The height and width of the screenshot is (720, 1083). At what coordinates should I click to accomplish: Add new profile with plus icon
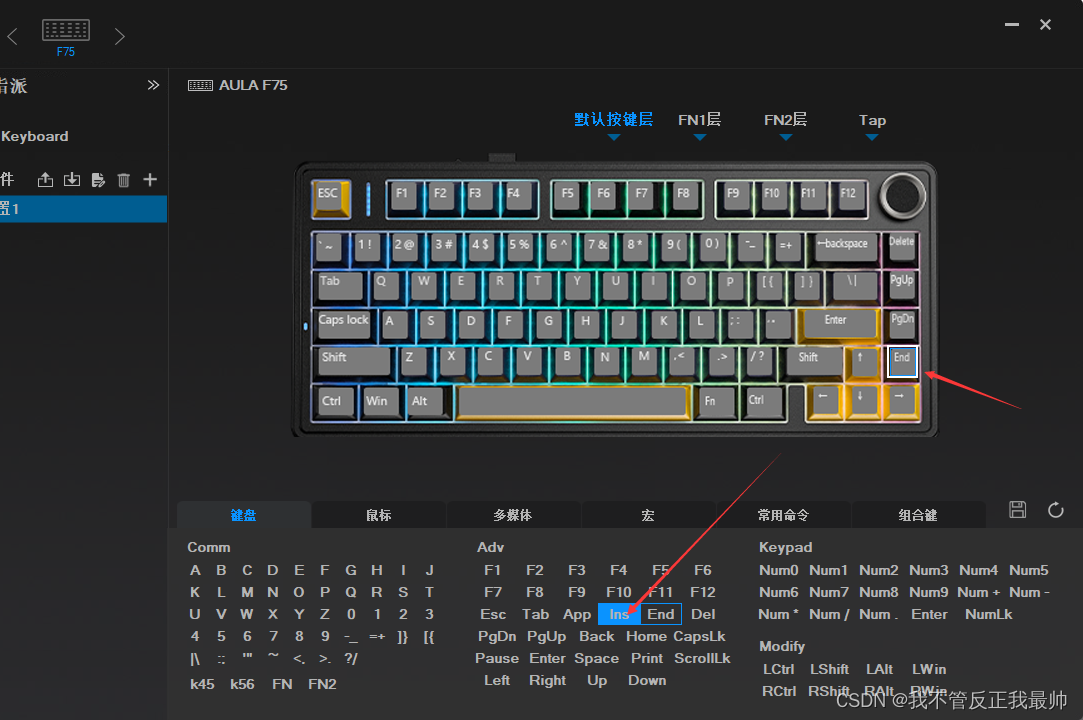point(150,180)
